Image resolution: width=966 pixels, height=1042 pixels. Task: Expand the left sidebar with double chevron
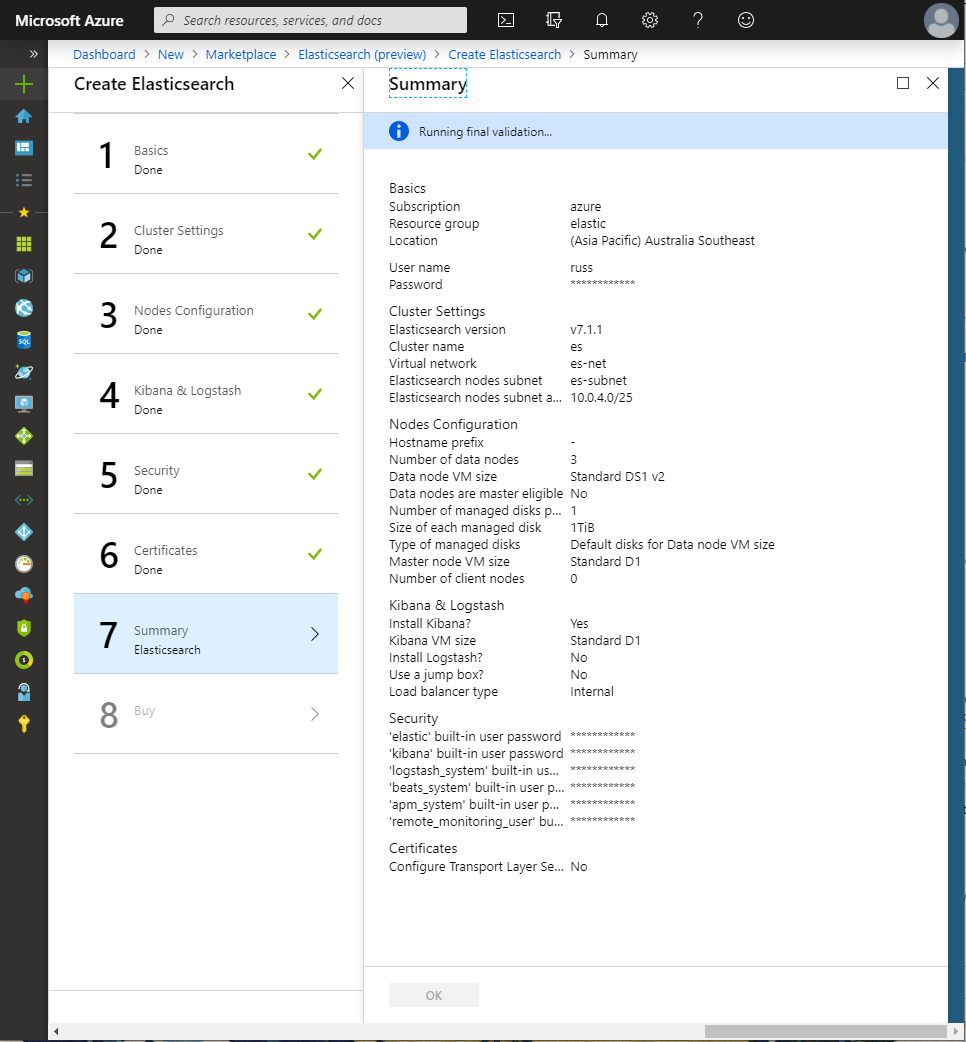coord(33,54)
